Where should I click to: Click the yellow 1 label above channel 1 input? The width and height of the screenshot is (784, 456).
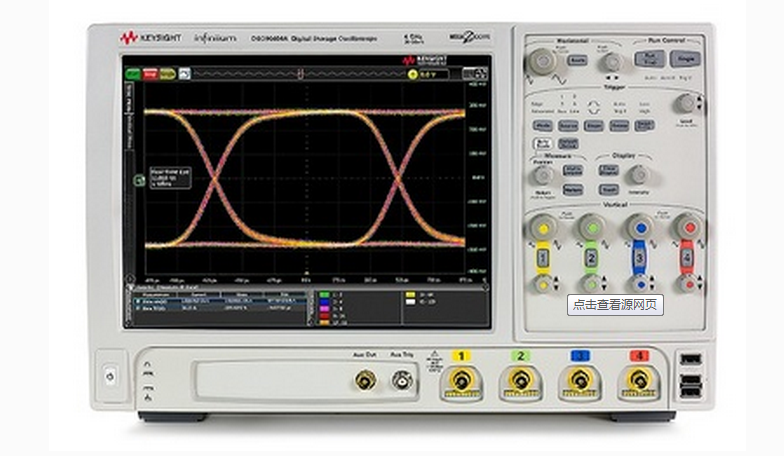pos(461,356)
